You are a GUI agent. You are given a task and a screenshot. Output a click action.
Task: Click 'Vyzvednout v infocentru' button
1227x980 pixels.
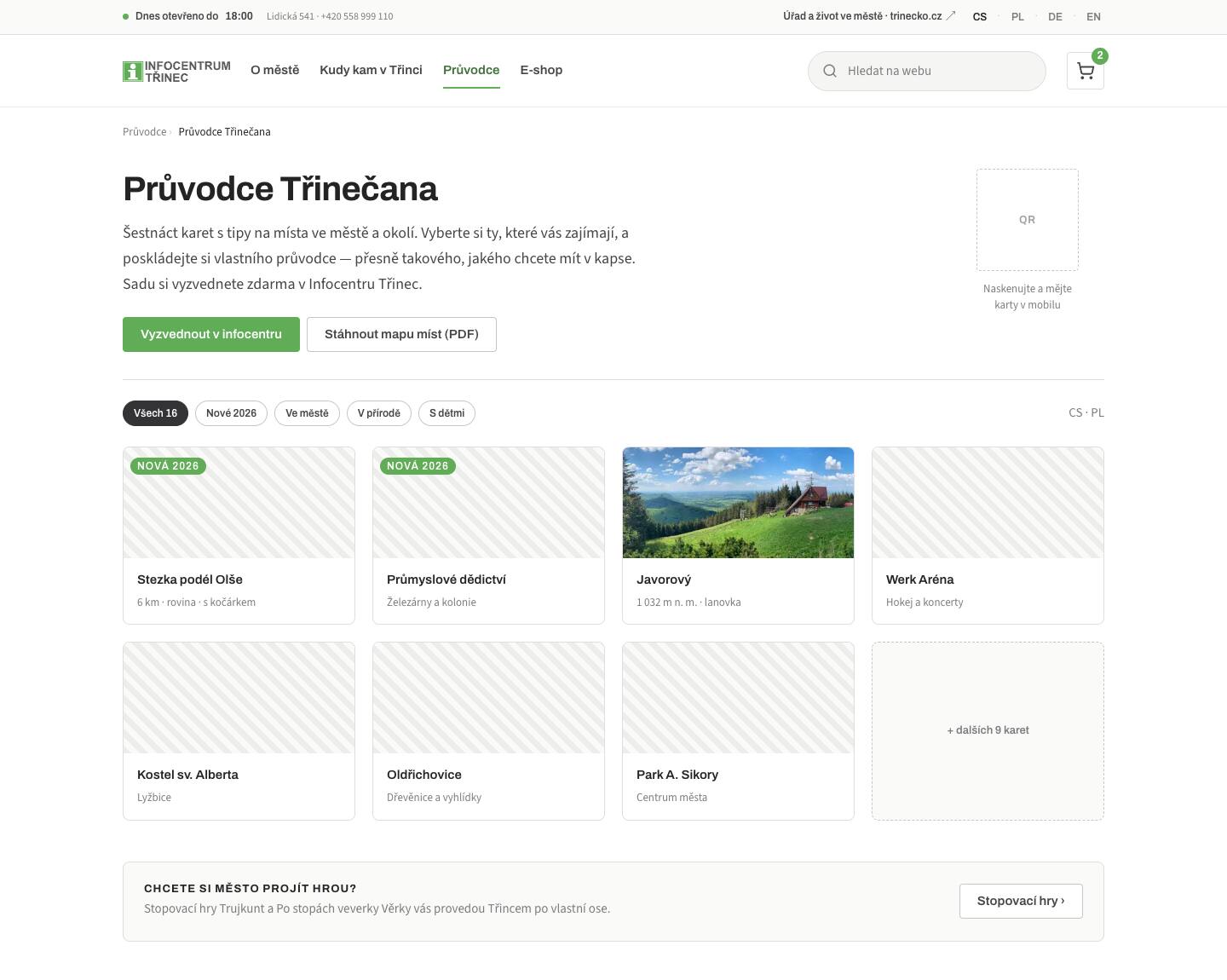tap(211, 334)
